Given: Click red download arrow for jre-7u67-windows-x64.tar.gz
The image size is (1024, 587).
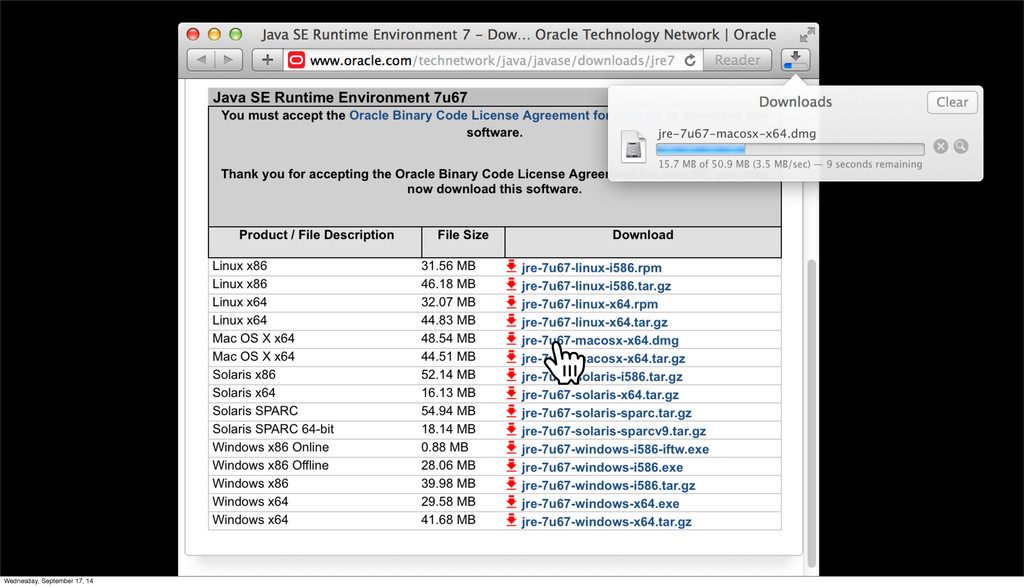Looking at the screenshot, I should pos(511,520).
